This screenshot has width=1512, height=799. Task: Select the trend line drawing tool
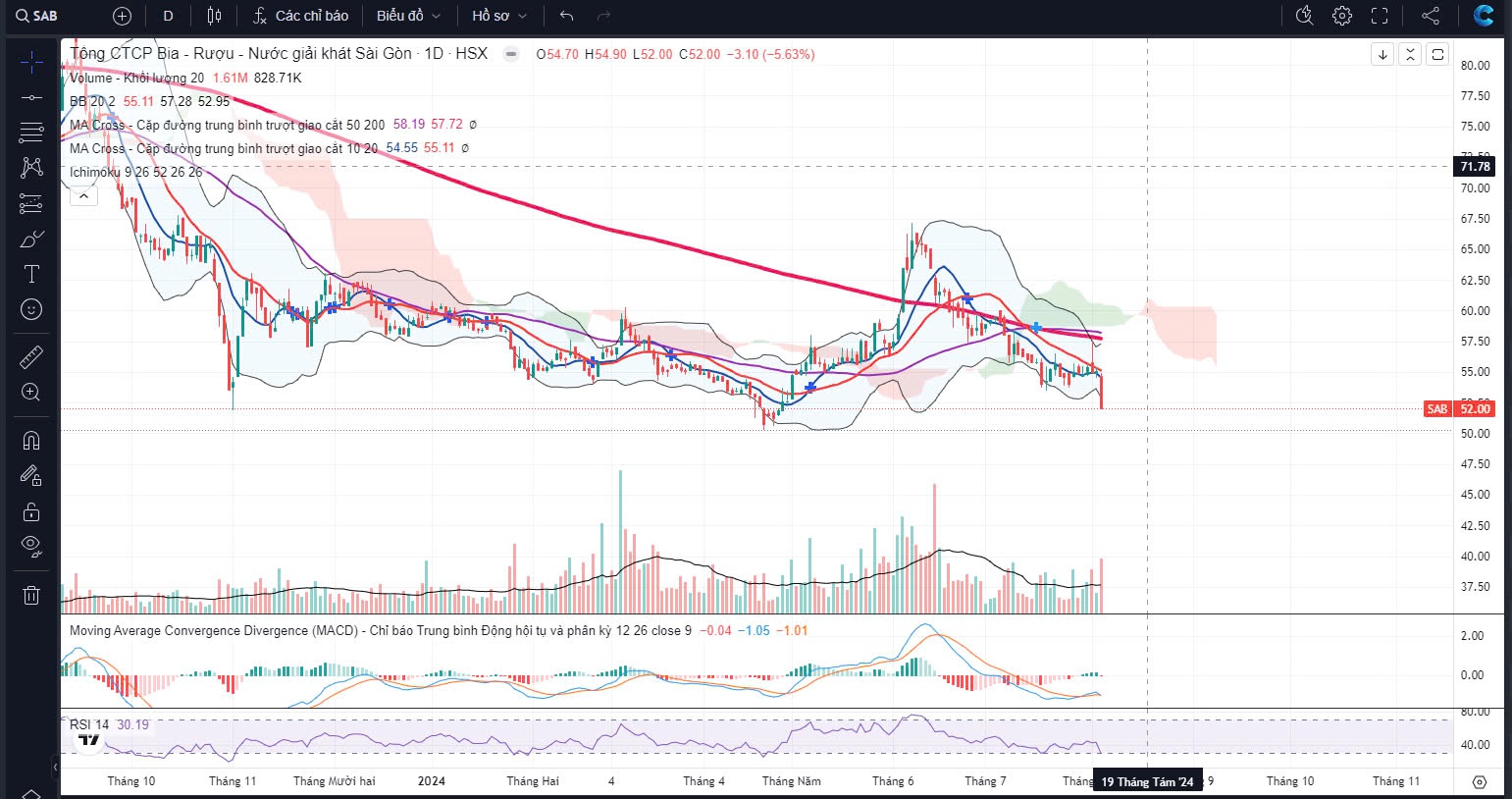[x=31, y=97]
